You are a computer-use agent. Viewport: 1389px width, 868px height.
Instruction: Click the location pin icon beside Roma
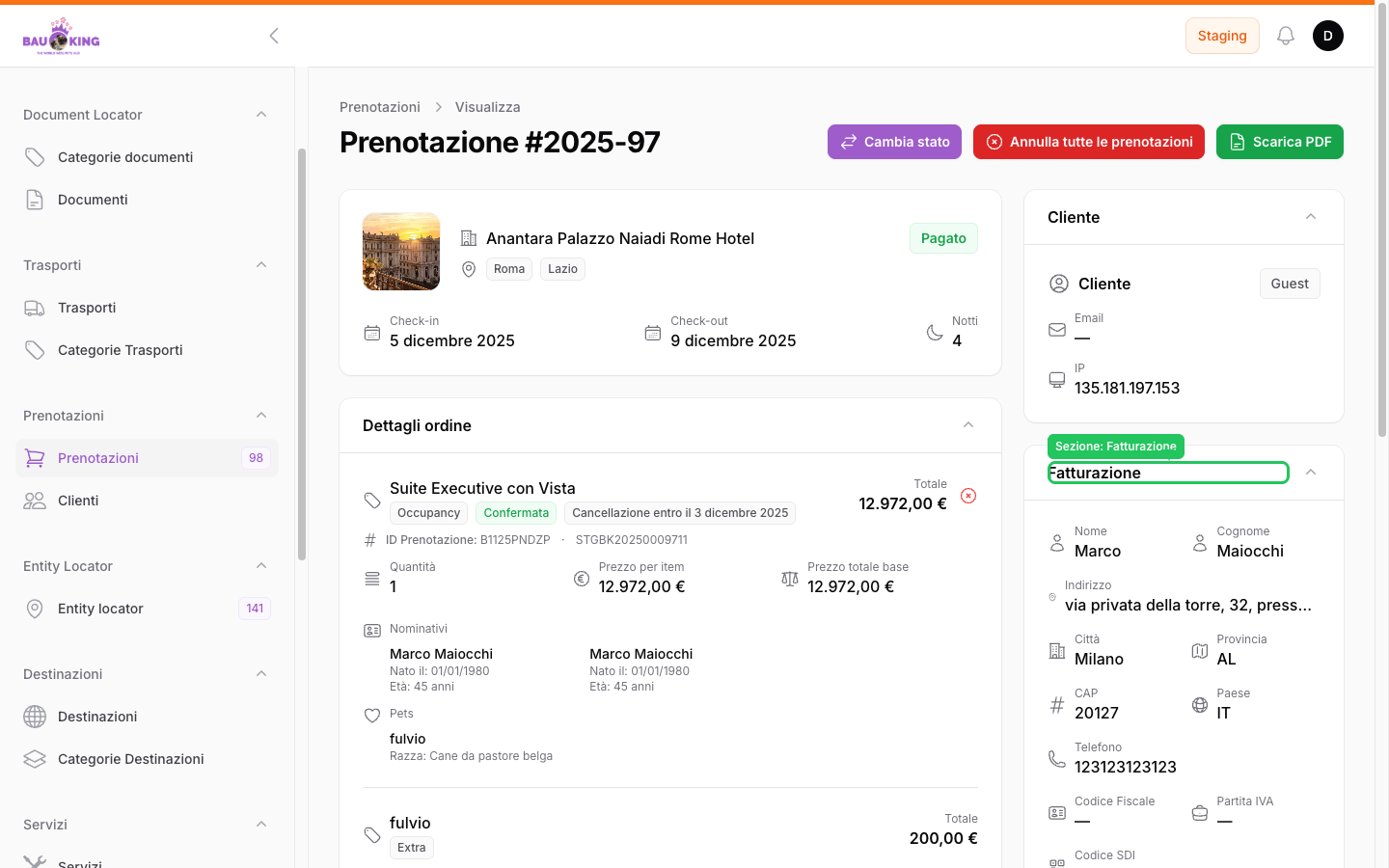[x=469, y=269]
